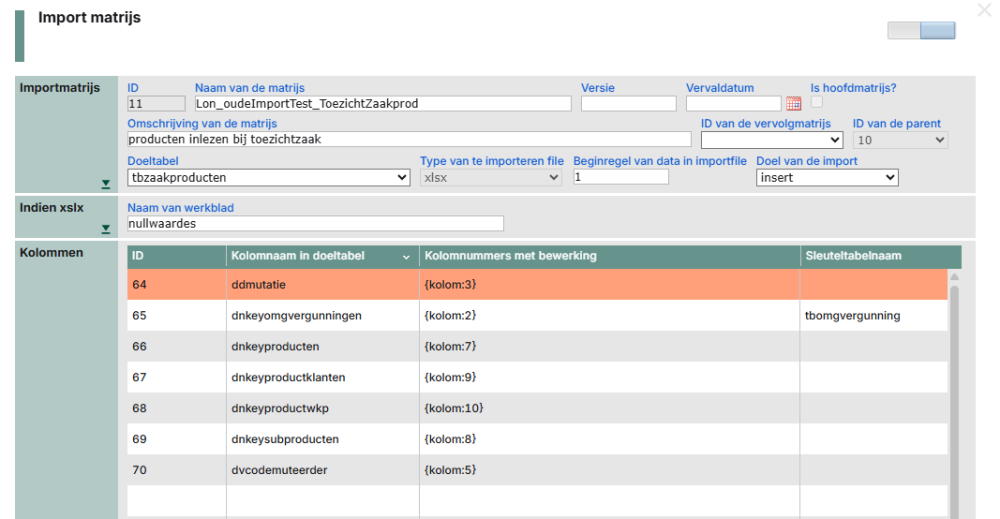Open the ID van de parent dropdown
The height and width of the screenshot is (519, 1000).
coord(900,140)
